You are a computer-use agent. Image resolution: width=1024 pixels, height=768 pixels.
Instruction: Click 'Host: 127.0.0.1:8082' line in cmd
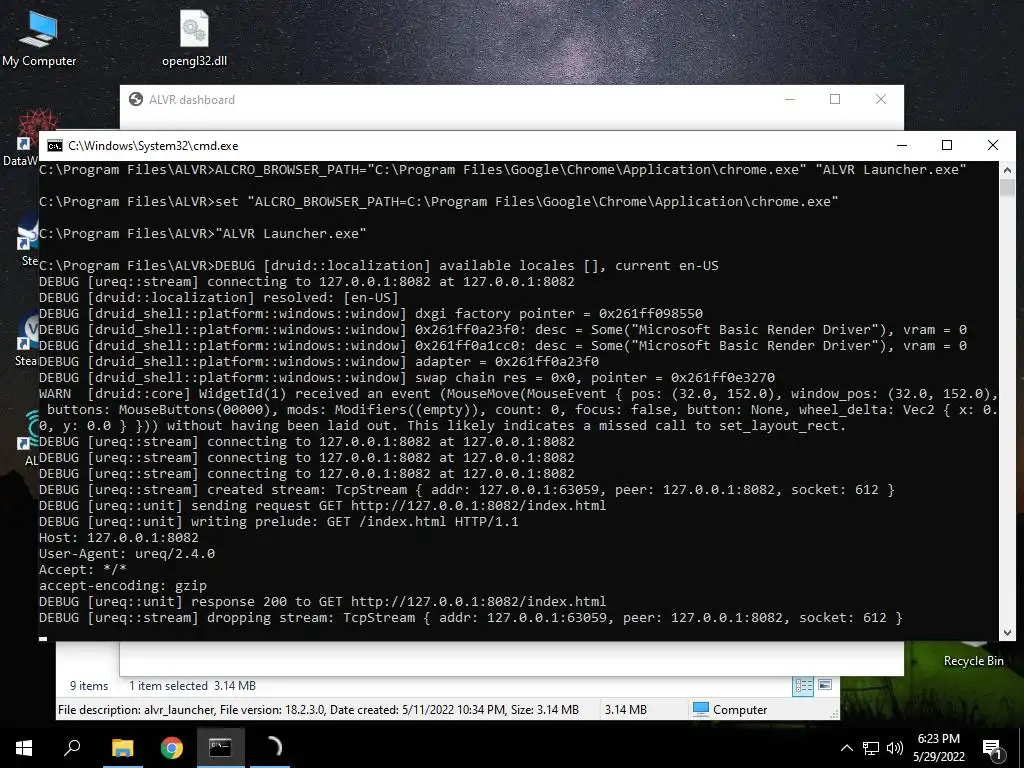119,537
